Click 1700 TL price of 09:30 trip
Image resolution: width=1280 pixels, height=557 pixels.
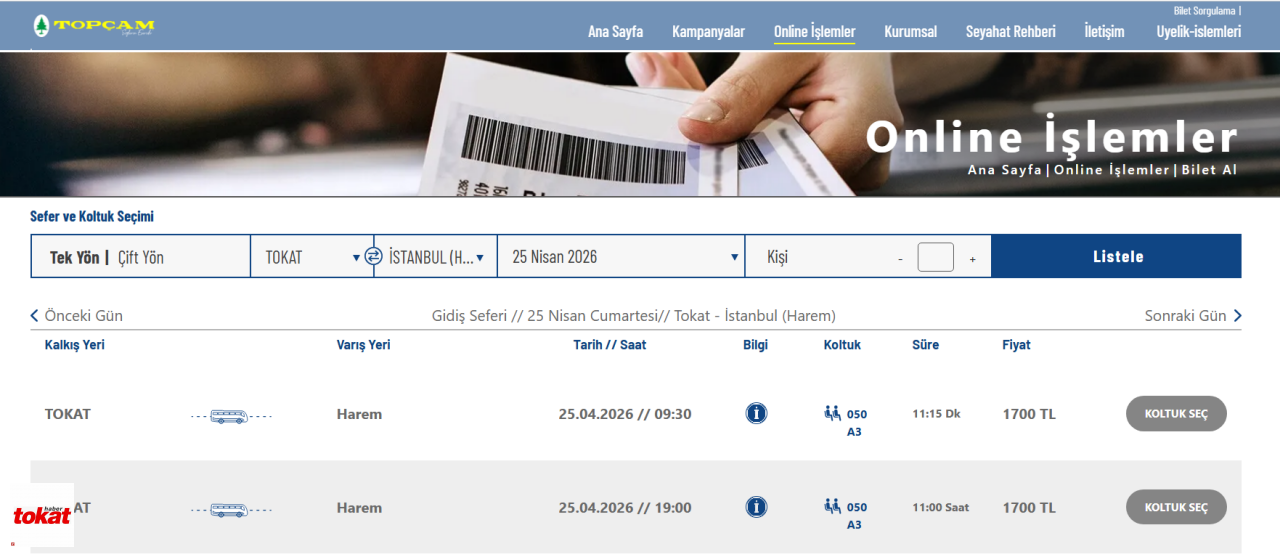click(x=1029, y=414)
